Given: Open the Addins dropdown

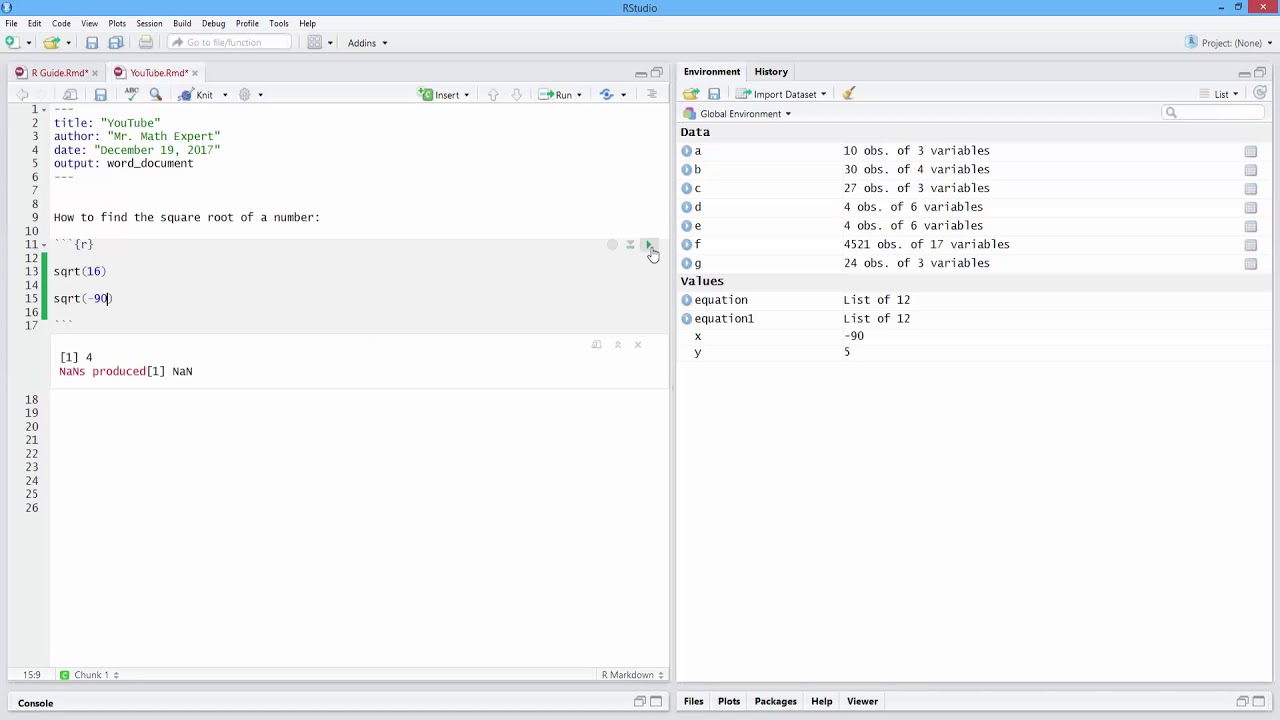Looking at the screenshot, I should coord(367,43).
